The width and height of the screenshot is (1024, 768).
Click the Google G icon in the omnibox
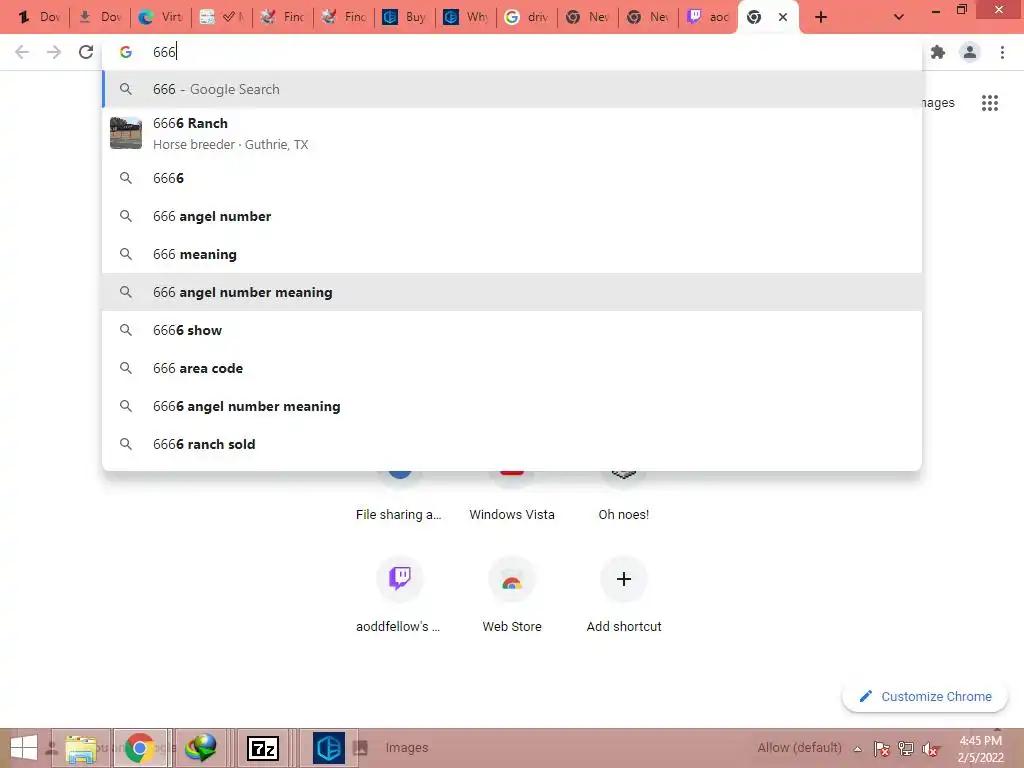(x=126, y=52)
